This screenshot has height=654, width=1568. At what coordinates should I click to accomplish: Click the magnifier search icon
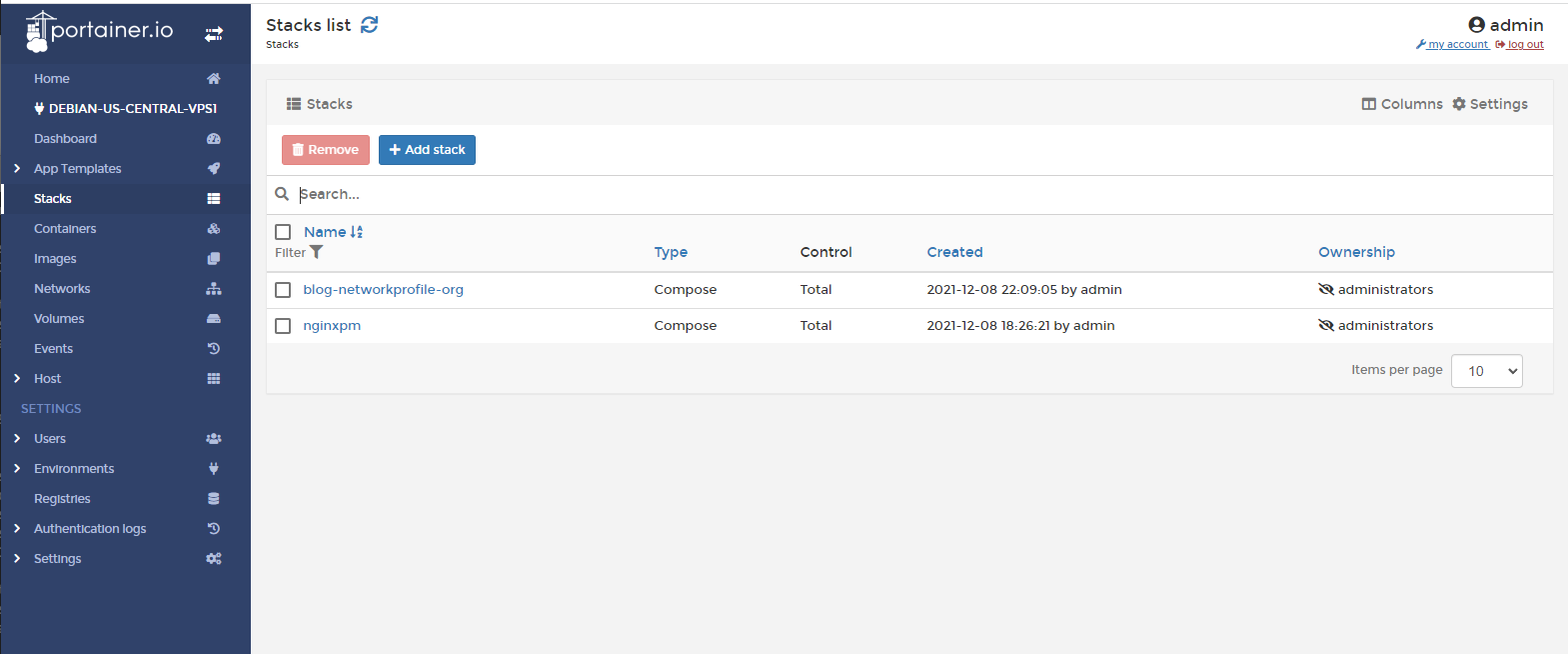coord(282,194)
